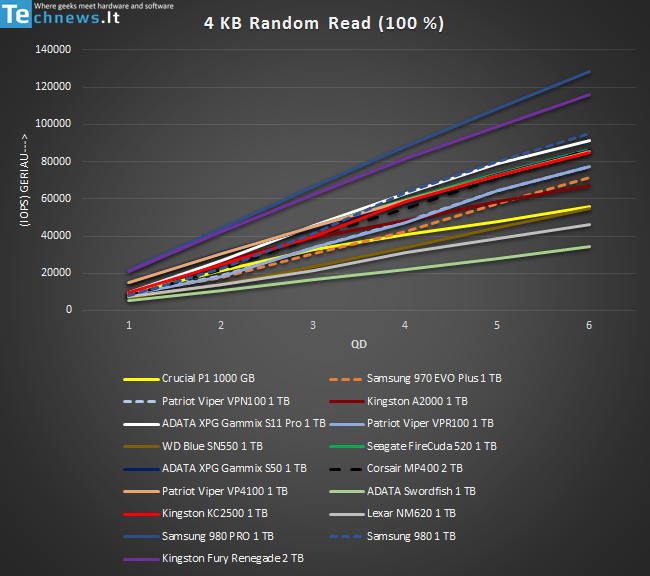
Task: Select the Kingston KC2500 1 TB legend entry
Action: point(196,513)
